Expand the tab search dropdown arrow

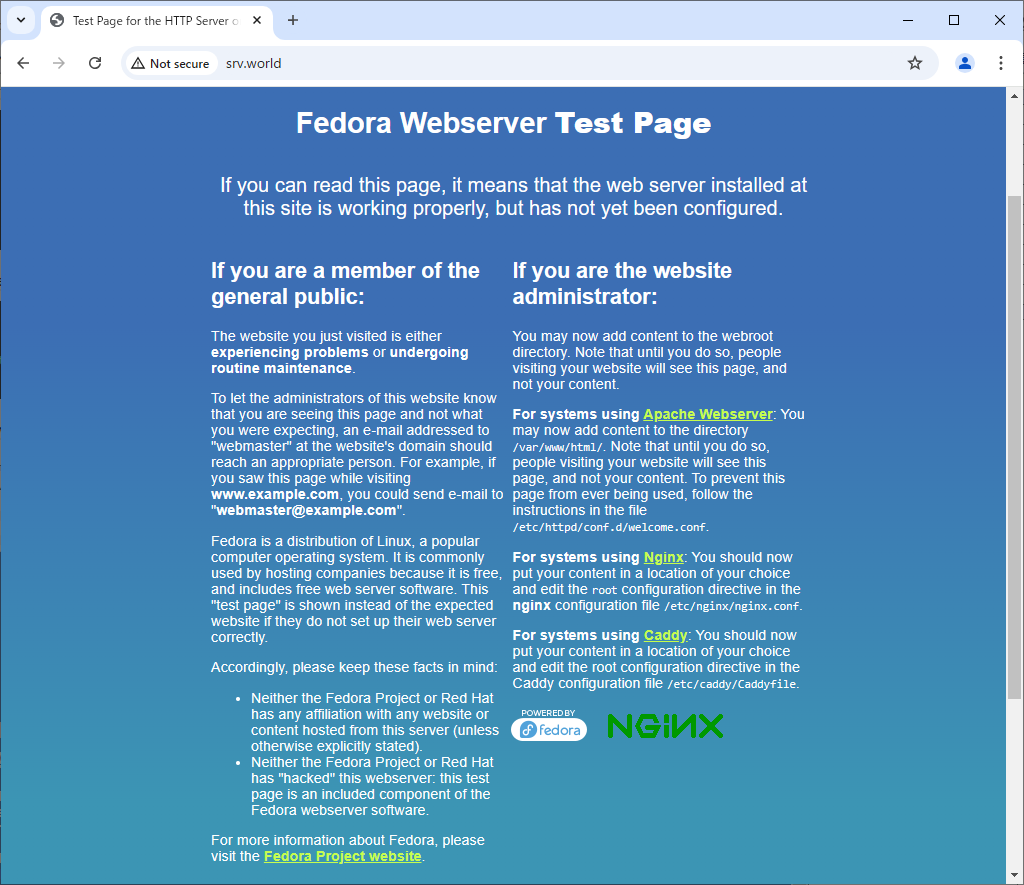(x=21, y=20)
